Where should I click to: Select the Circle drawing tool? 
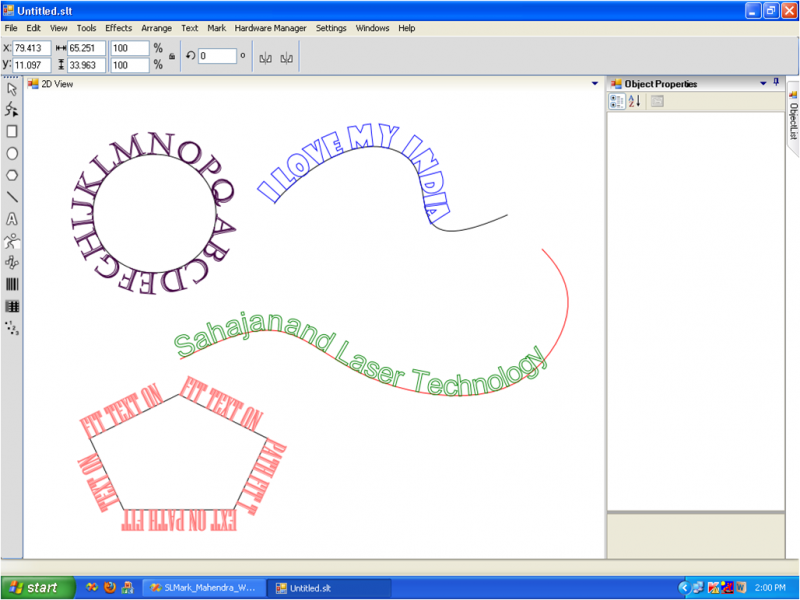point(12,153)
